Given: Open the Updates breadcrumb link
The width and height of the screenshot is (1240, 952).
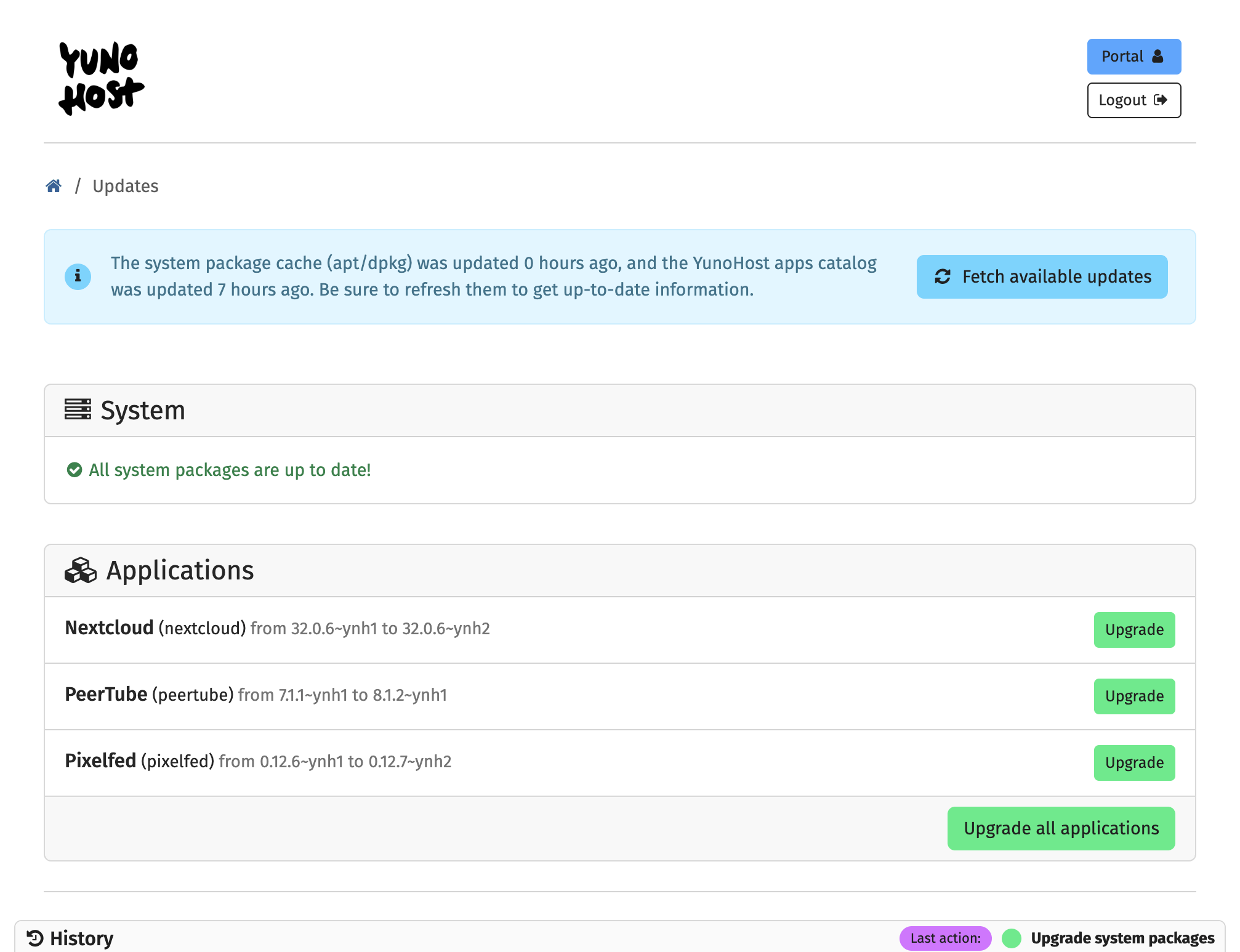Looking at the screenshot, I should [126, 185].
